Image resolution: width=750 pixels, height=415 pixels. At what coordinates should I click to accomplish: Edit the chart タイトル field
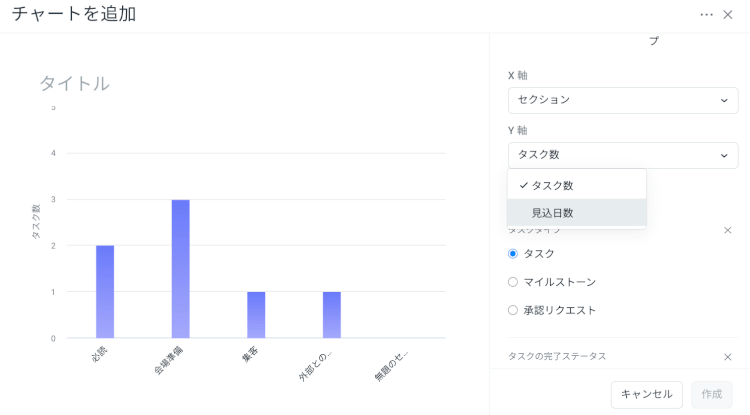click(75, 83)
